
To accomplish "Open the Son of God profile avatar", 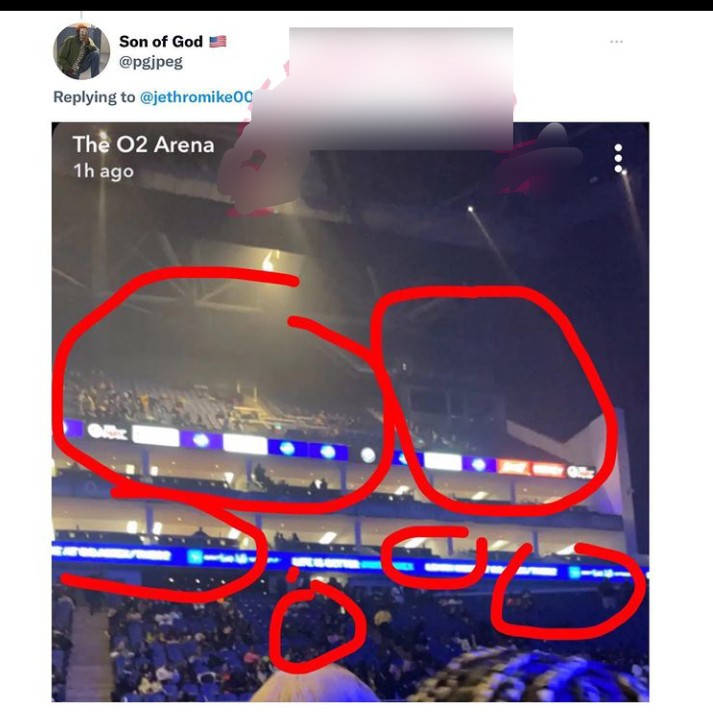I will pyautogui.click(x=81, y=51).
